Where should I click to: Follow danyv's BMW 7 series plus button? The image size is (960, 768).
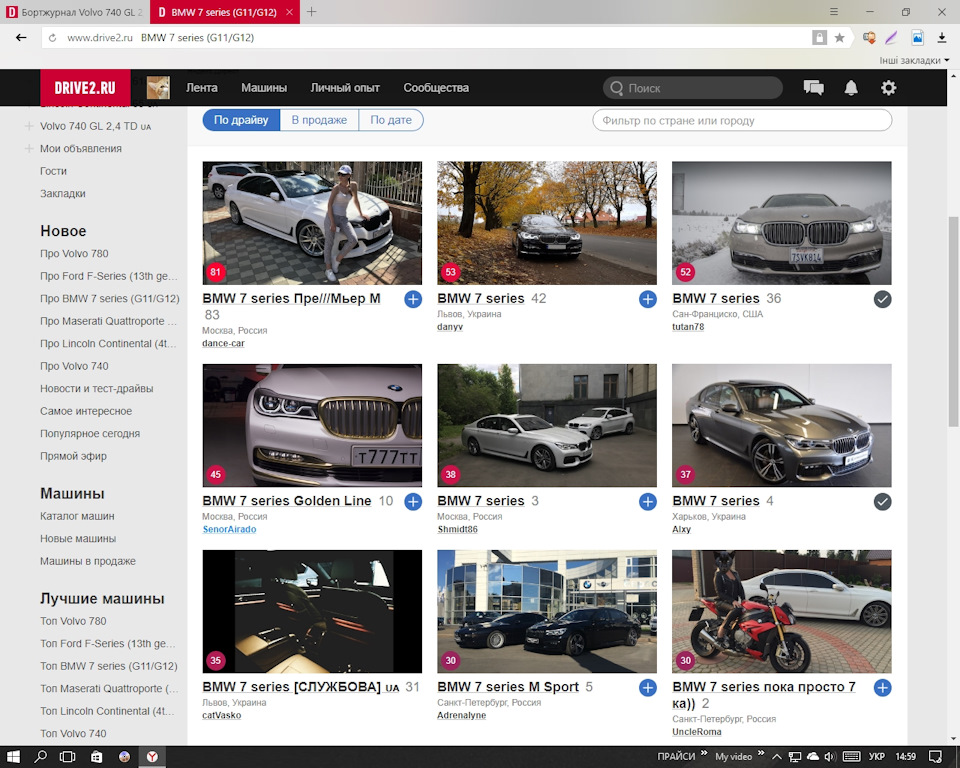648,299
